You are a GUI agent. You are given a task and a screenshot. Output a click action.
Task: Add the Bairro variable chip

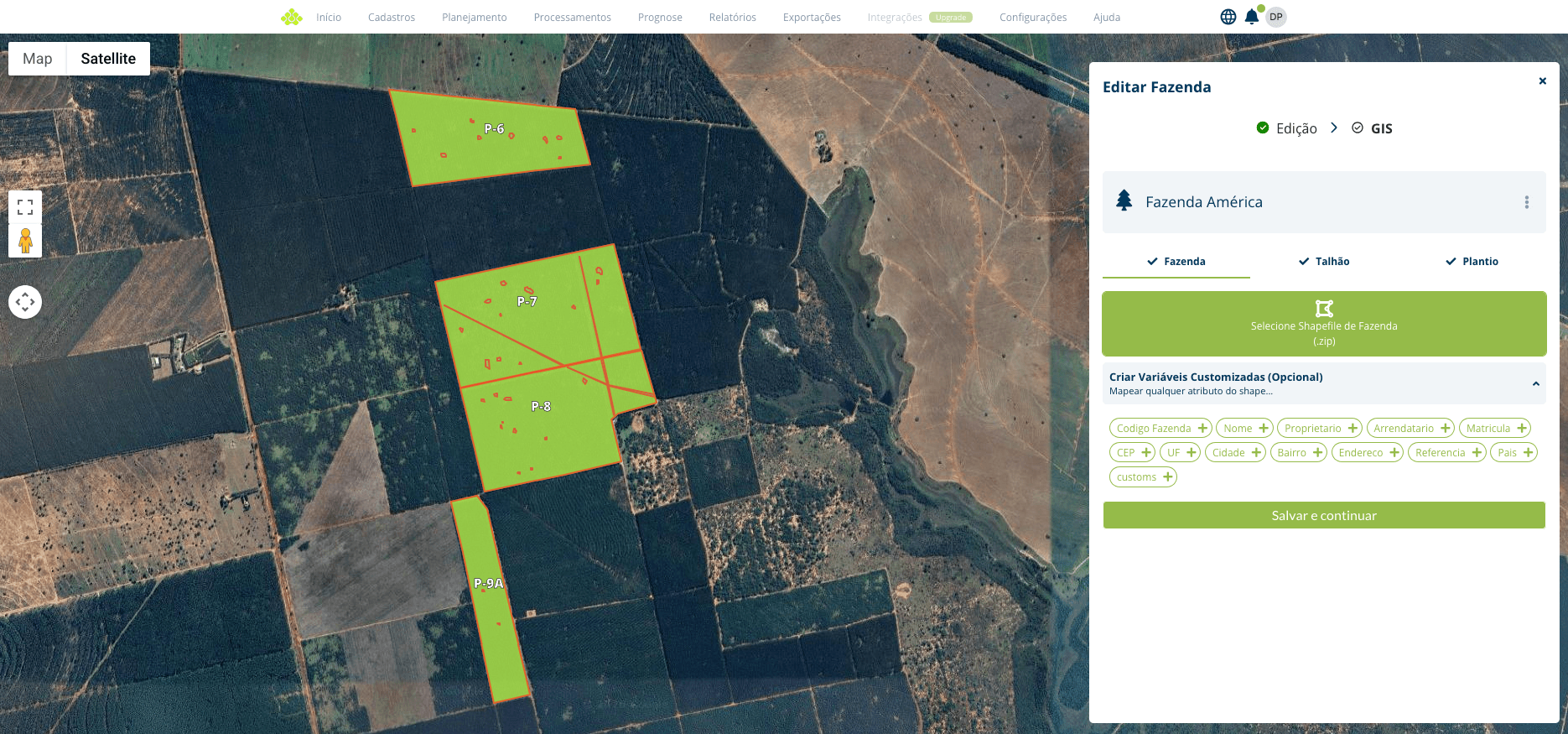coord(1299,452)
